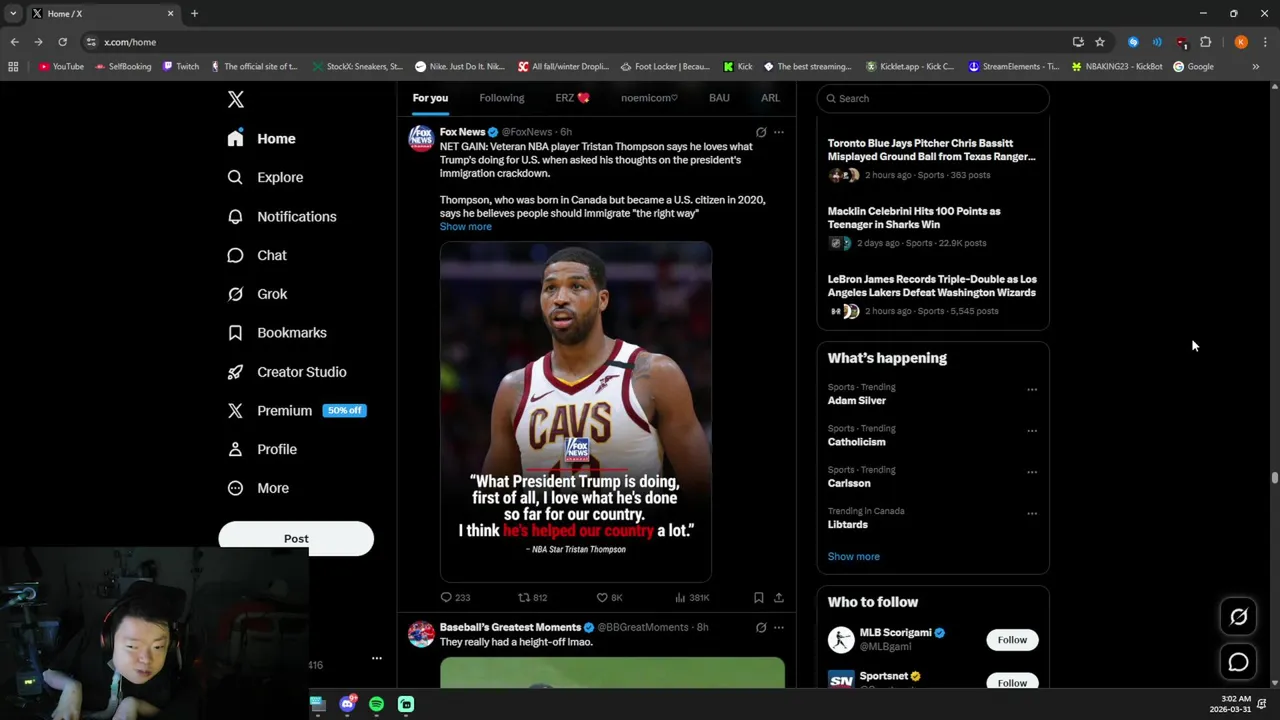Screen dimensions: 1280x720
Task: Bookmark this page with star icon
Action: (1100, 42)
